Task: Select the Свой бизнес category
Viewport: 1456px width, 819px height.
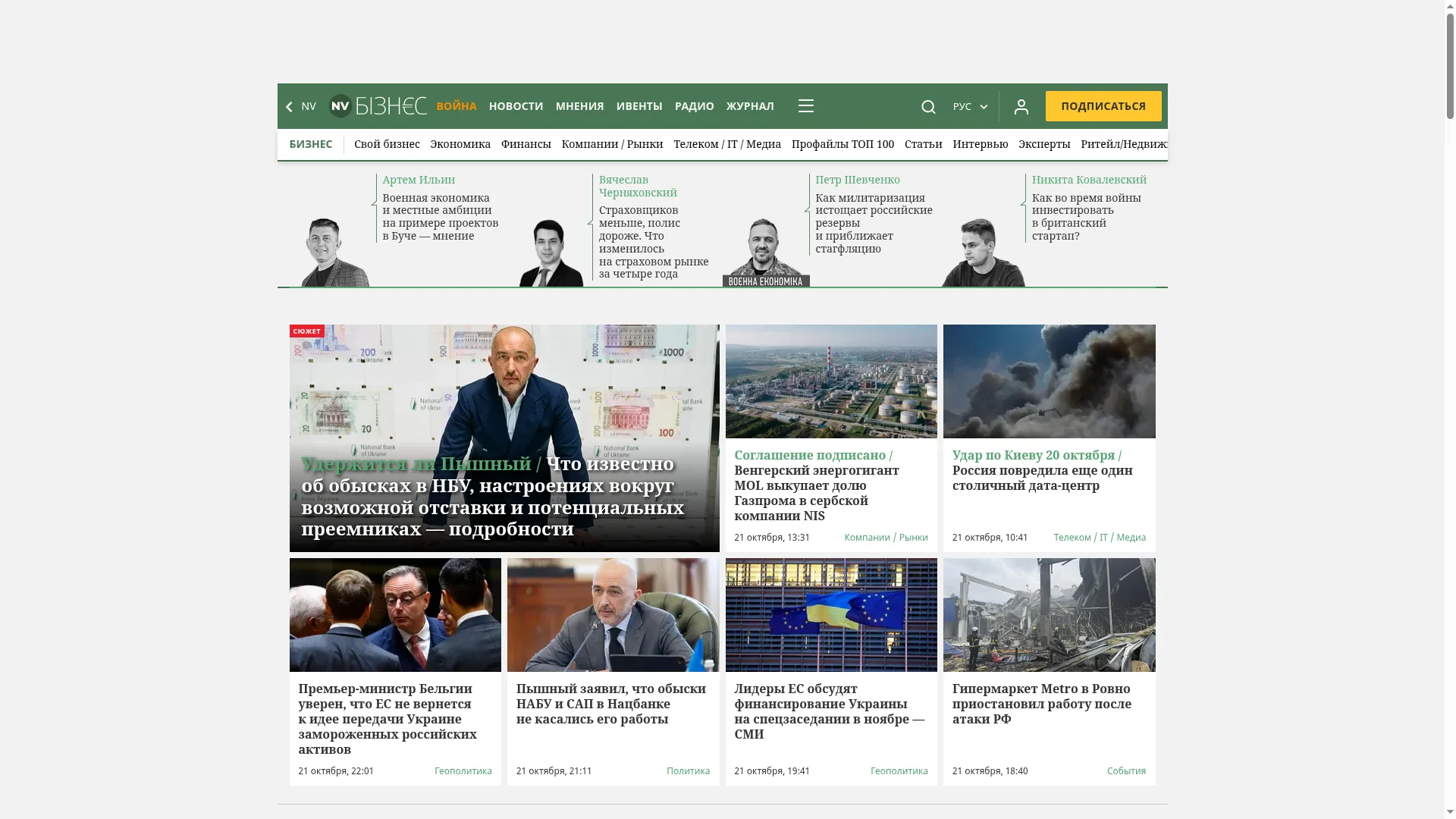Action: [x=387, y=144]
